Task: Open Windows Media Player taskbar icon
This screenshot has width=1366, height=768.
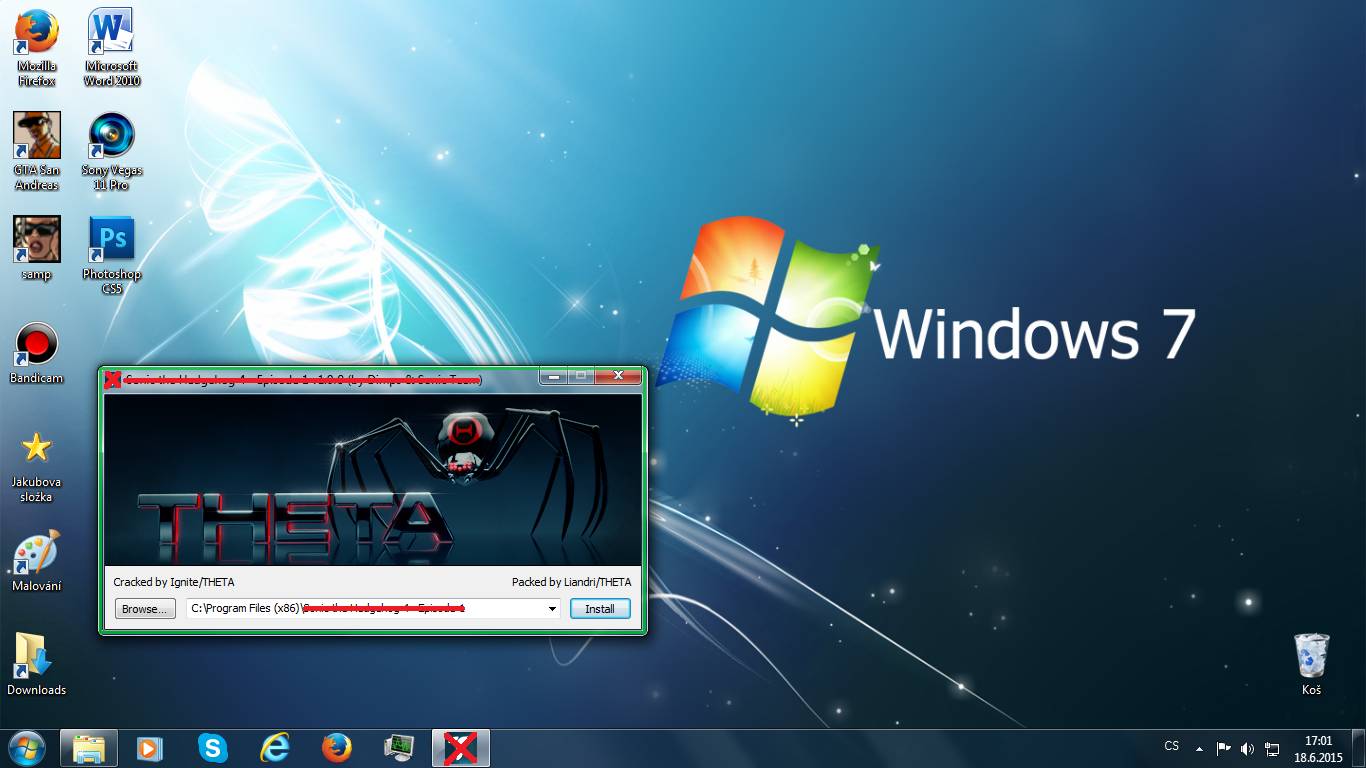Action: tap(150, 748)
